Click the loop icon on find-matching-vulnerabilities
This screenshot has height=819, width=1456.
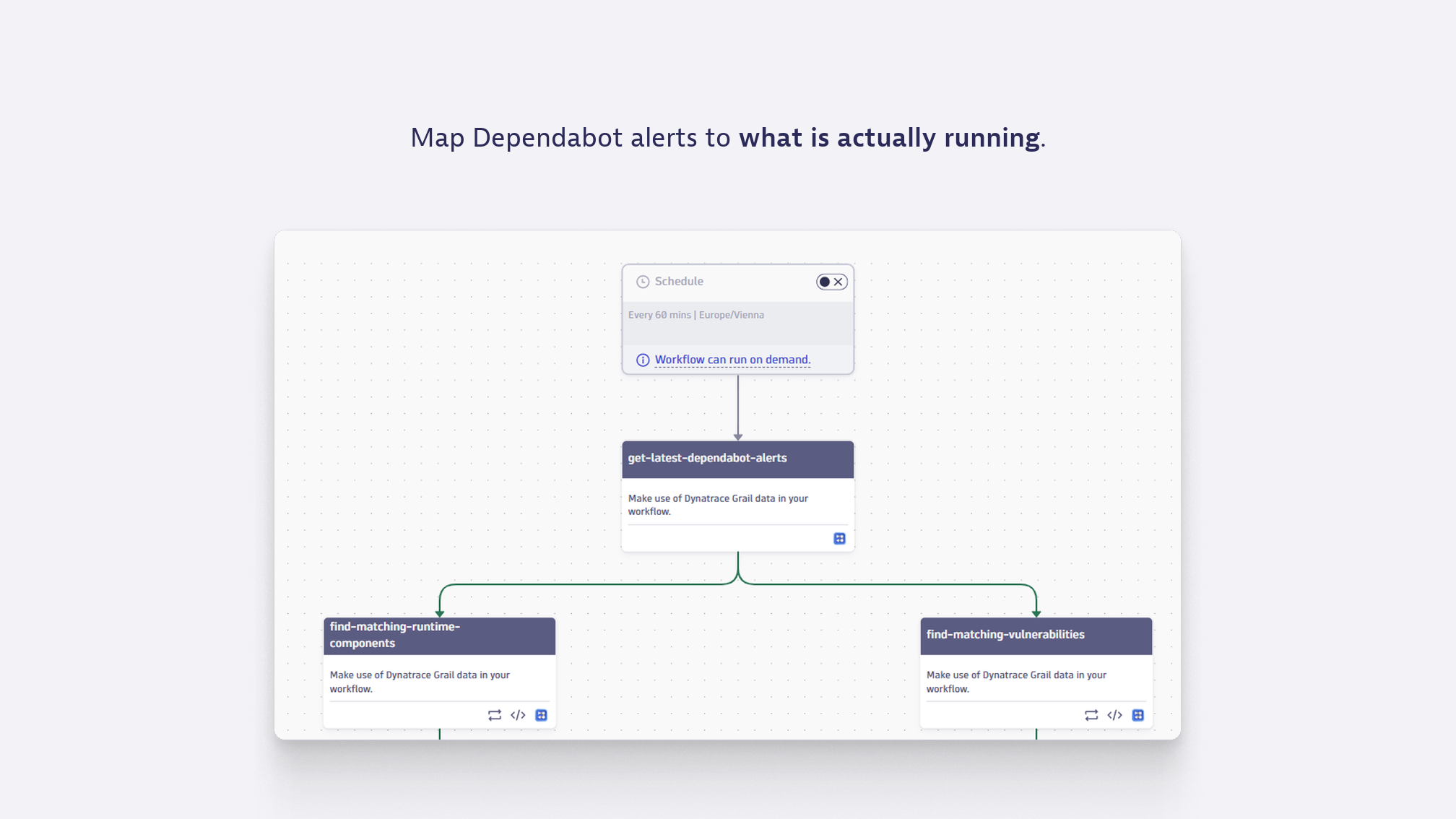[x=1091, y=715]
